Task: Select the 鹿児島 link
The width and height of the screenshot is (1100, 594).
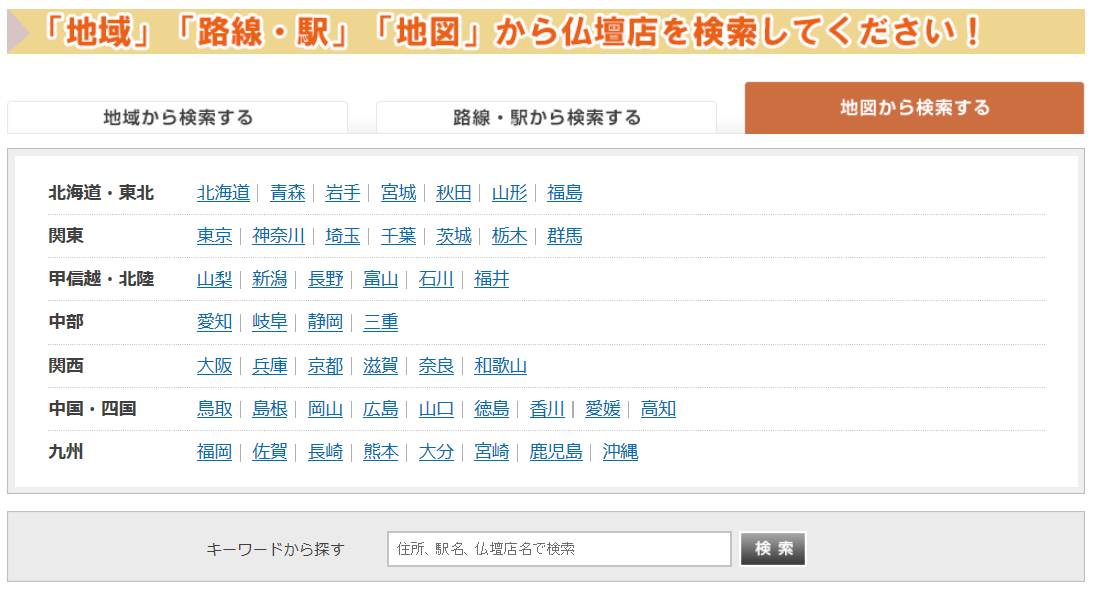Action: (x=556, y=452)
